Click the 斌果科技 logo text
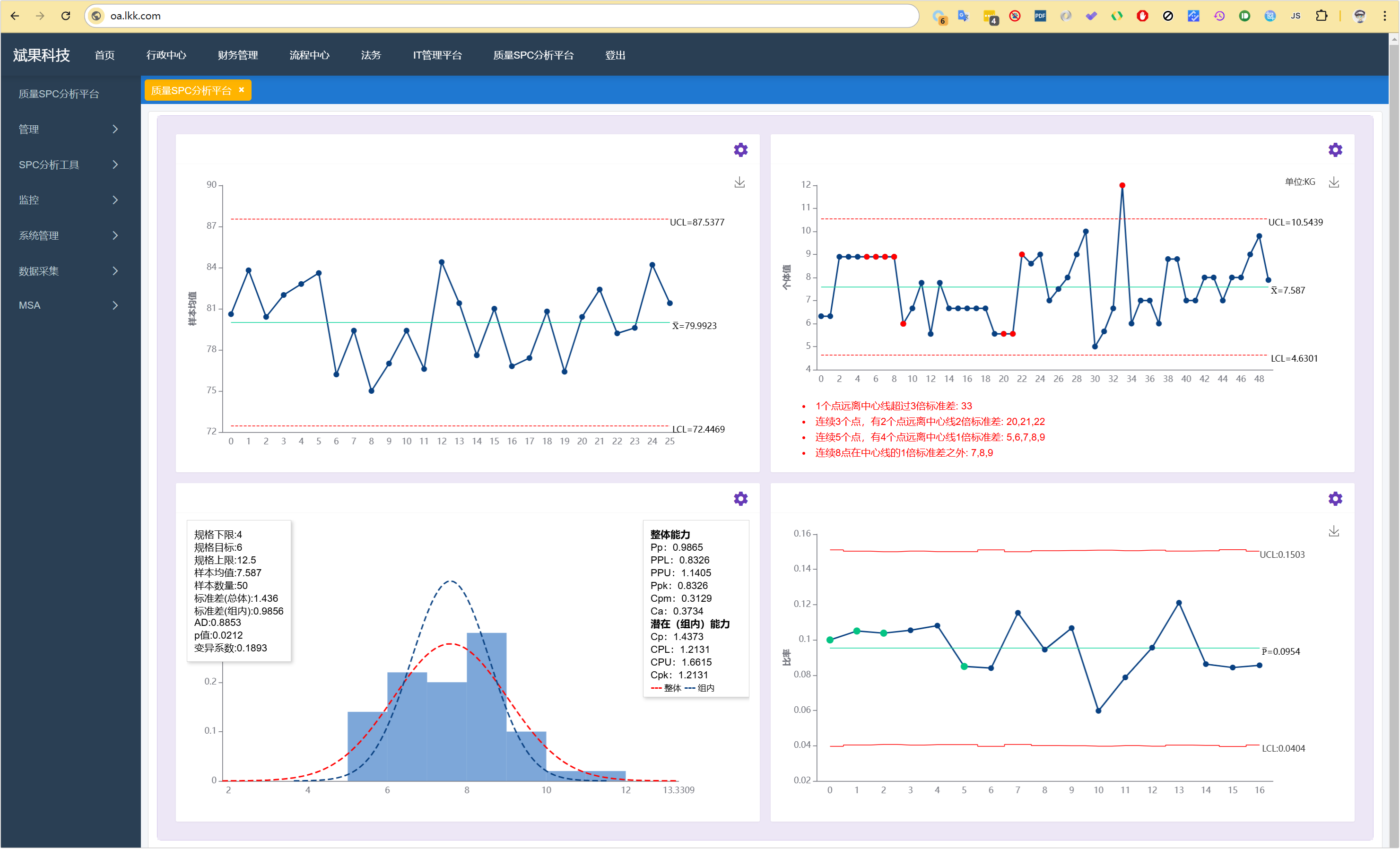This screenshot has width=1400, height=849. click(x=41, y=55)
